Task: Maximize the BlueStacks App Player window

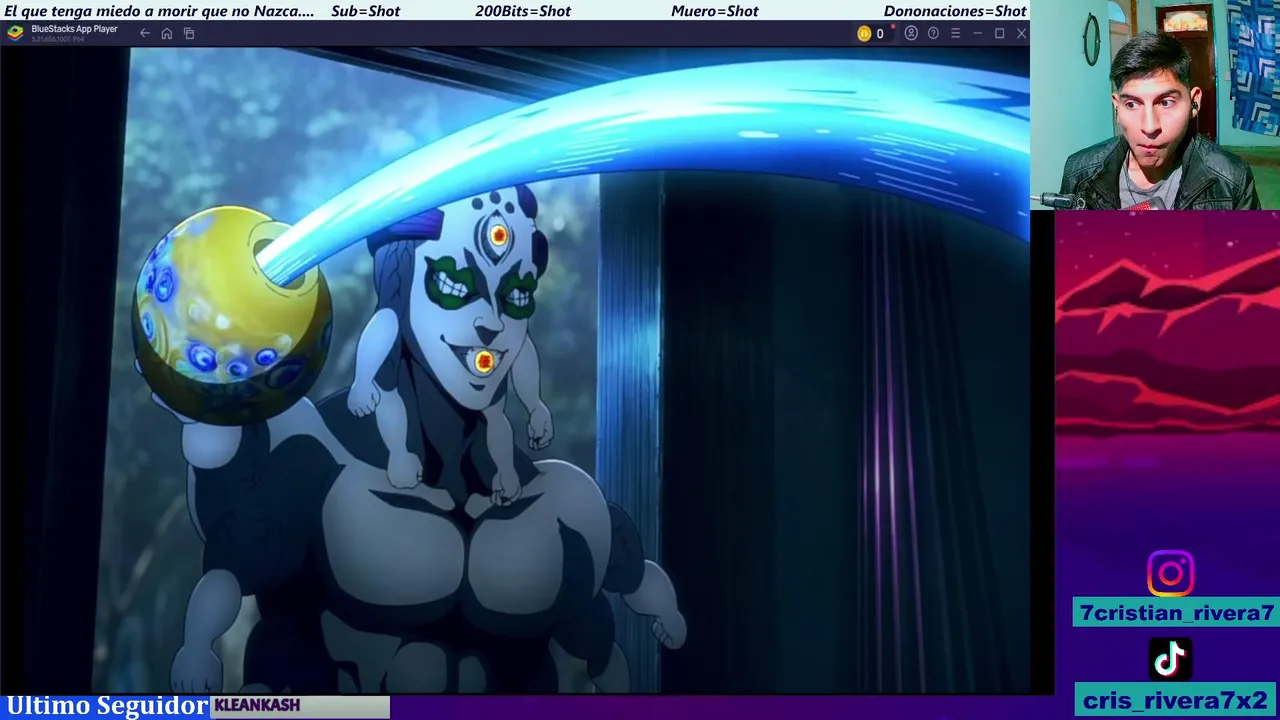Action: pyautogui.click(x=999, y=33)
